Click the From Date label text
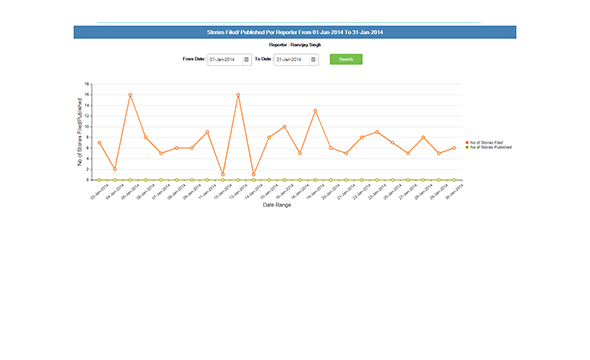The width and height of the screenshot is (590, 360). point(194,59)
